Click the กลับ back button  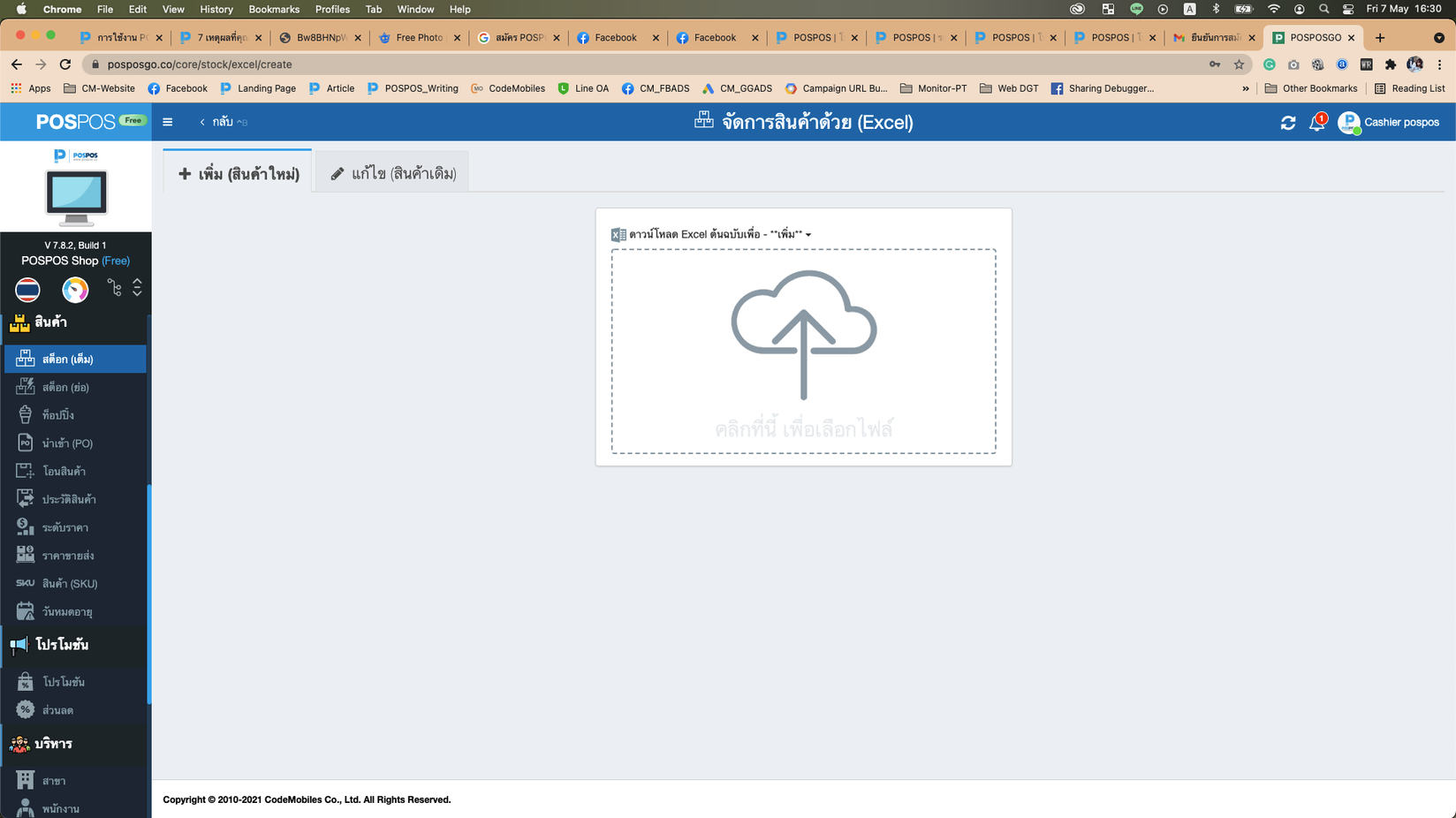click(x=217, y=122)
